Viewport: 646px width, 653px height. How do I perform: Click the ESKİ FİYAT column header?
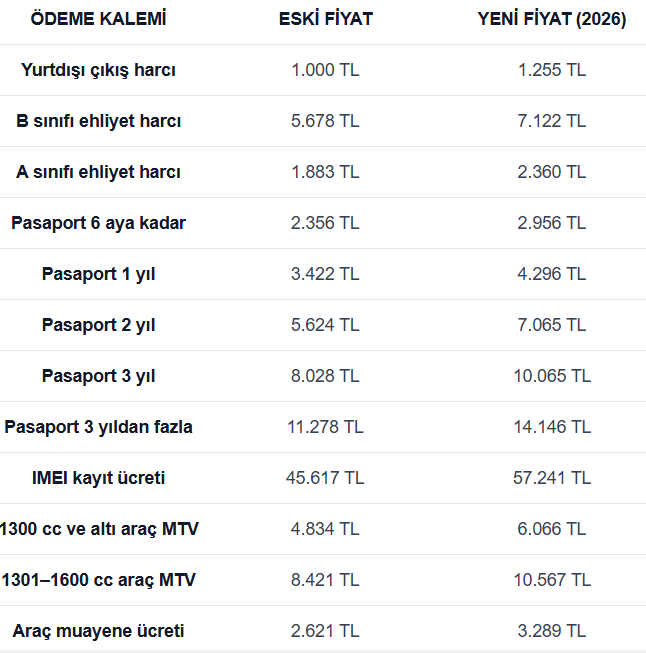click(x=325, y=20)
